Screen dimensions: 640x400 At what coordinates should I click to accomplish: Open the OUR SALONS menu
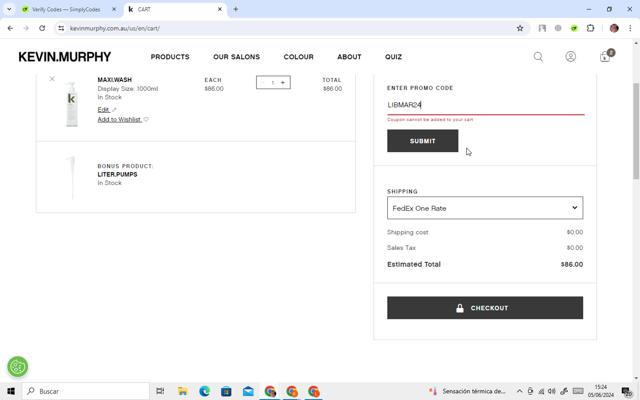click(236, 57)
